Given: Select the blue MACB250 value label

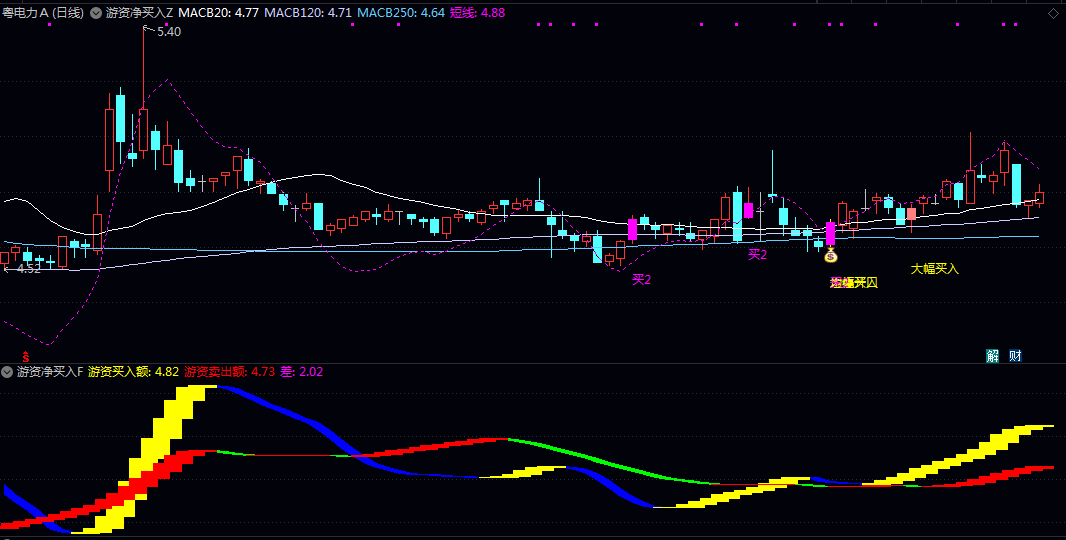Looking at the screenshot, I should (400, 13).
